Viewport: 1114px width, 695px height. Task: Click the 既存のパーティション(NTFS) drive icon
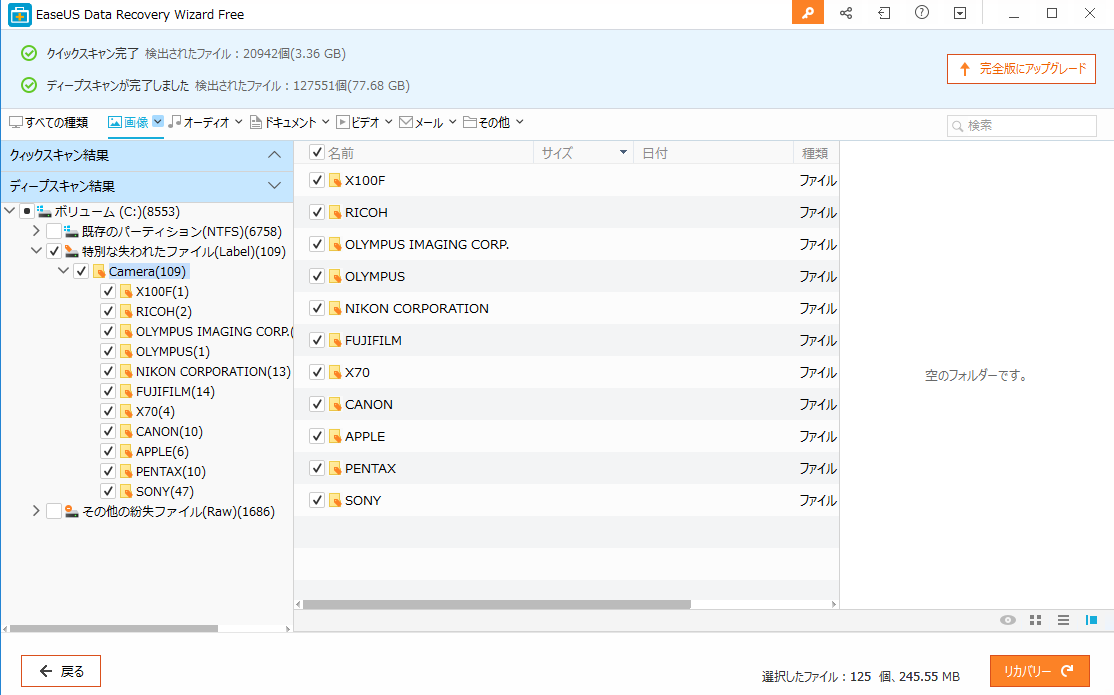[x=71, y=231]
